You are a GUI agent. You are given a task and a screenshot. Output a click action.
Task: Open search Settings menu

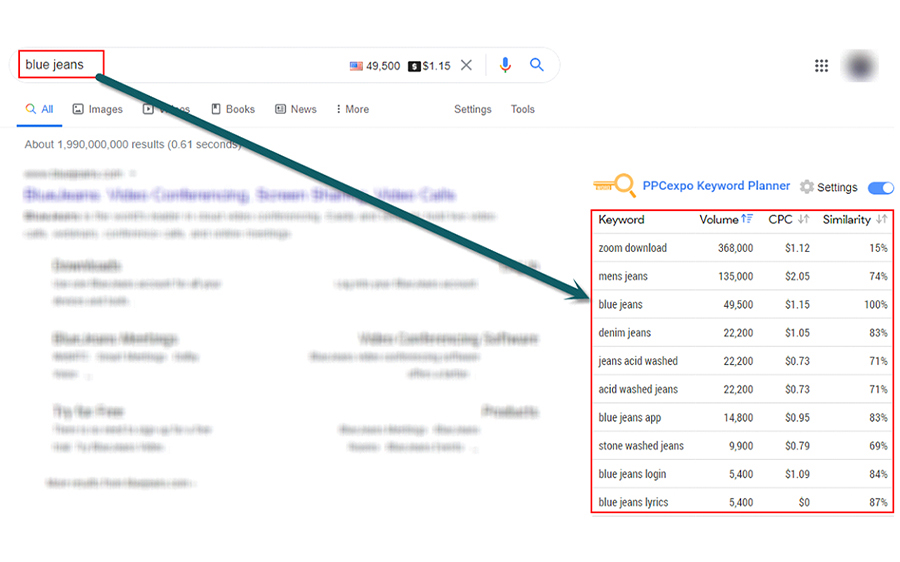click(x=472, y=109)
